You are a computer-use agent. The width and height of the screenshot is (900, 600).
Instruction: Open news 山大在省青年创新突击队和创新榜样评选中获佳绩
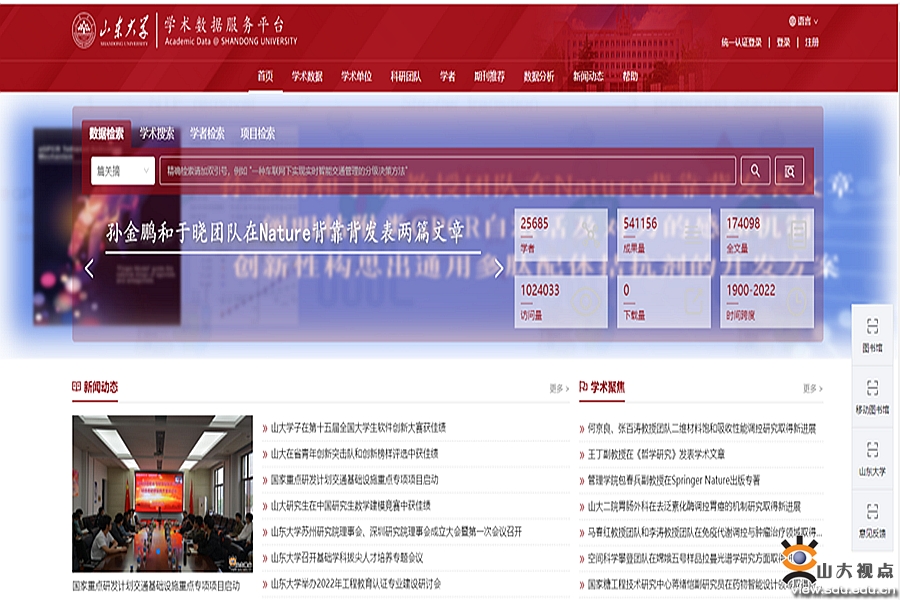[x=354, y=454]
